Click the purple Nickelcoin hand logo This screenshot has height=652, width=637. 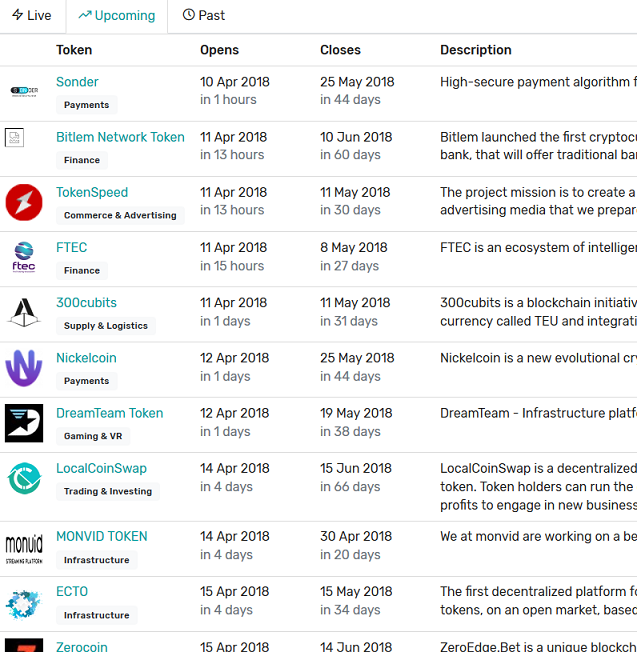[x=24, y=368]
